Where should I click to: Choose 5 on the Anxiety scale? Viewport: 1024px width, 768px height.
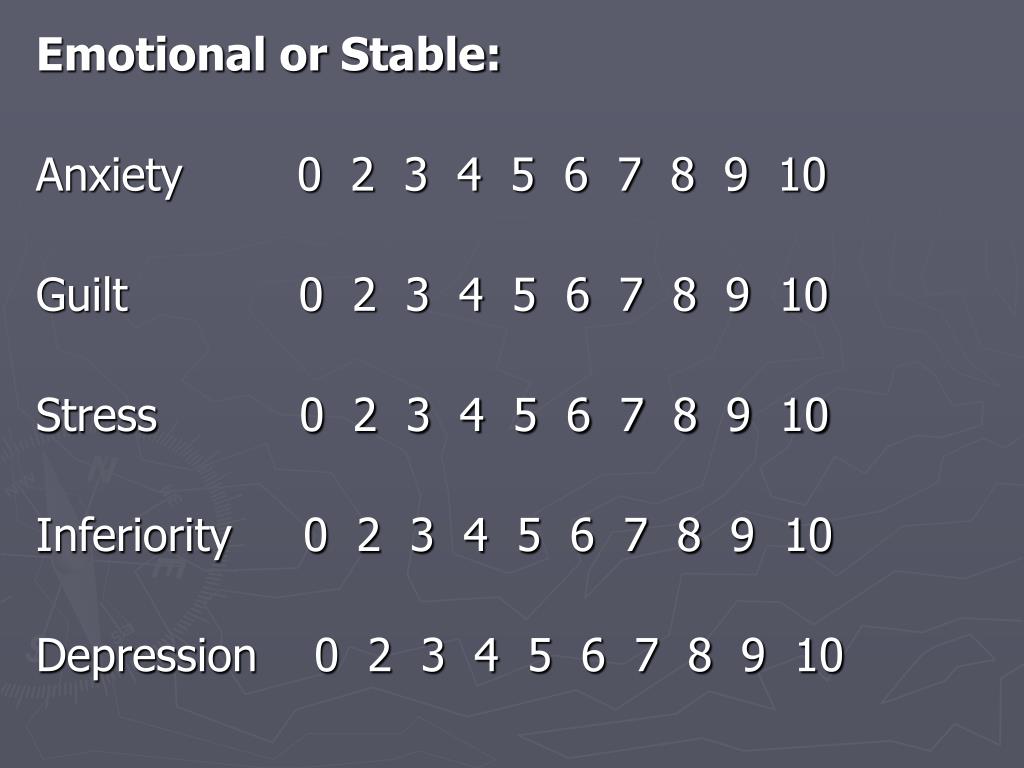[522, 175]
